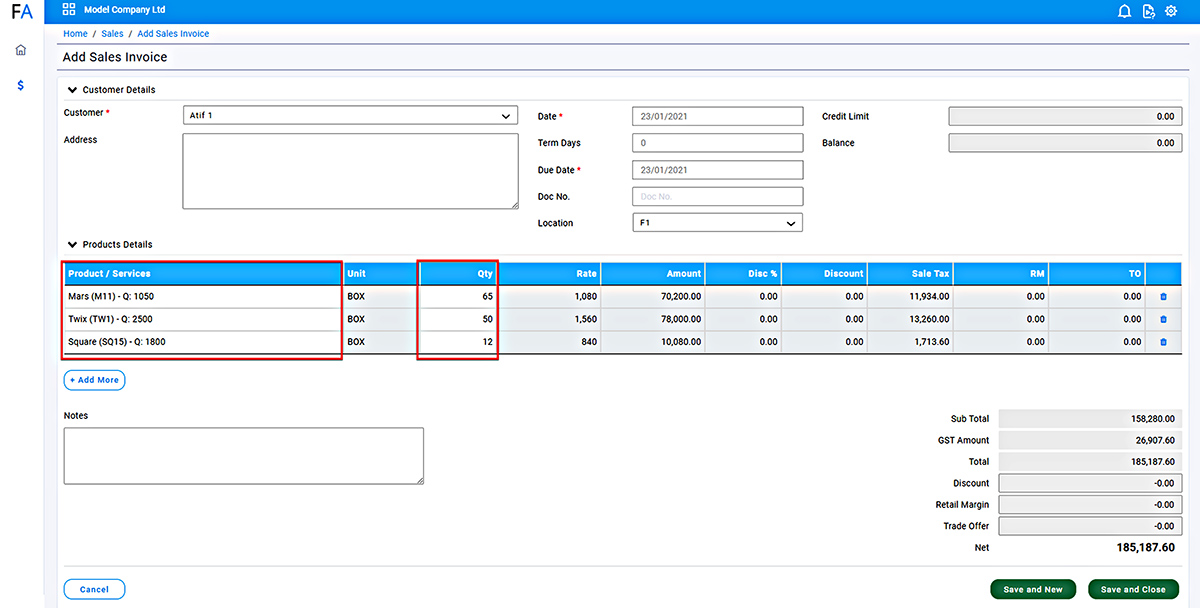
Task: Click into the Notes text area
Action: point(243,456)
